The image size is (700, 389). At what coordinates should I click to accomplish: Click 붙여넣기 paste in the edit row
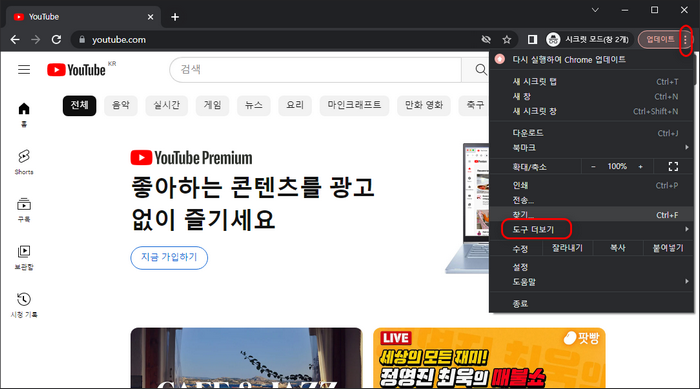click(668, 248)
